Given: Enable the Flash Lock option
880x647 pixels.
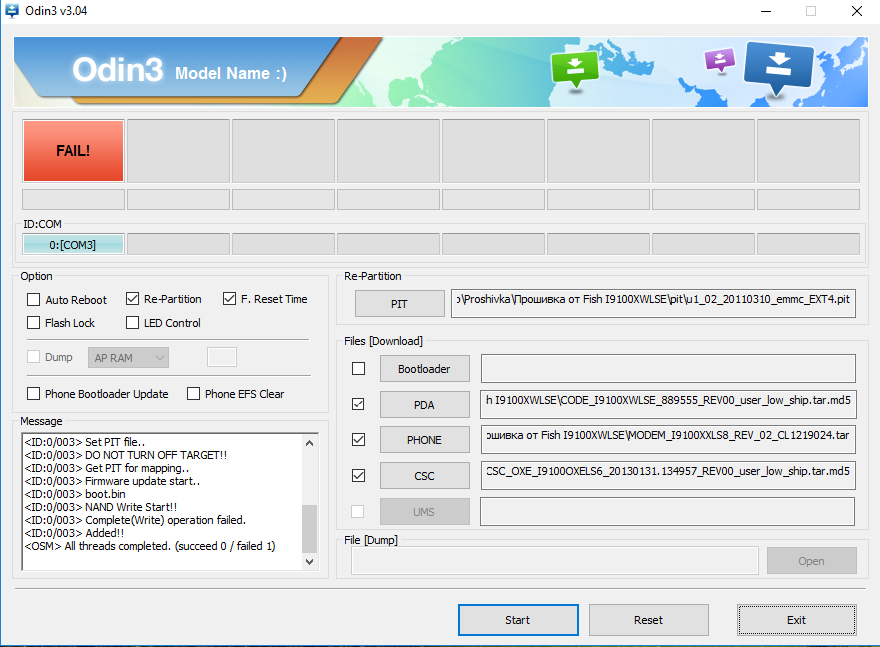Looking at the screenshot, I should [34, 323].
